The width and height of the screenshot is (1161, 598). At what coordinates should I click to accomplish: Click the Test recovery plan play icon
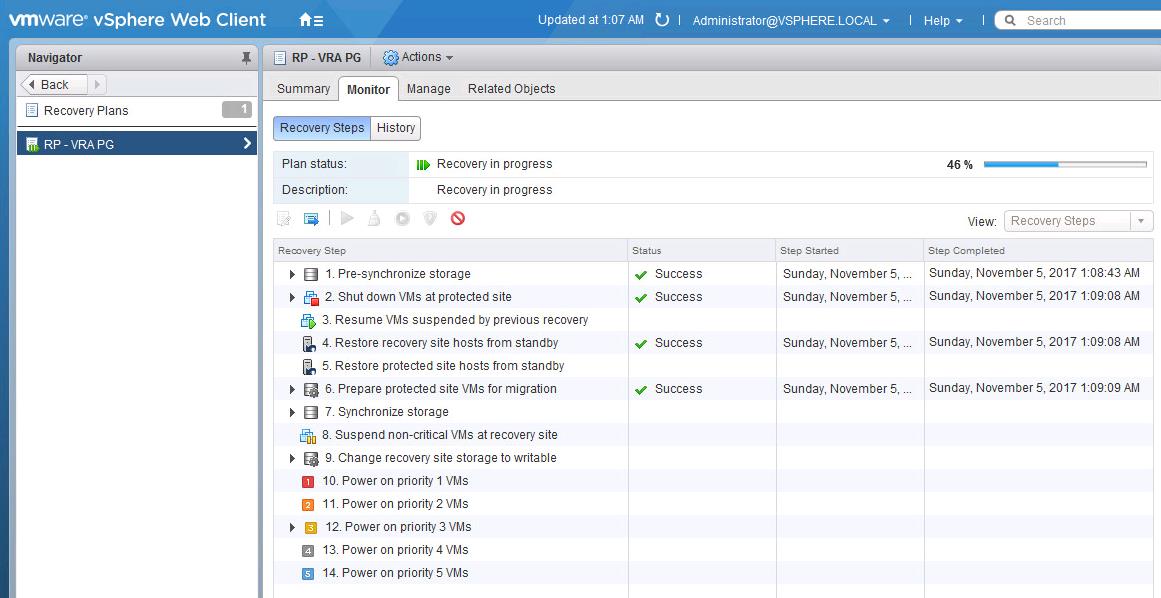[347, 218]
